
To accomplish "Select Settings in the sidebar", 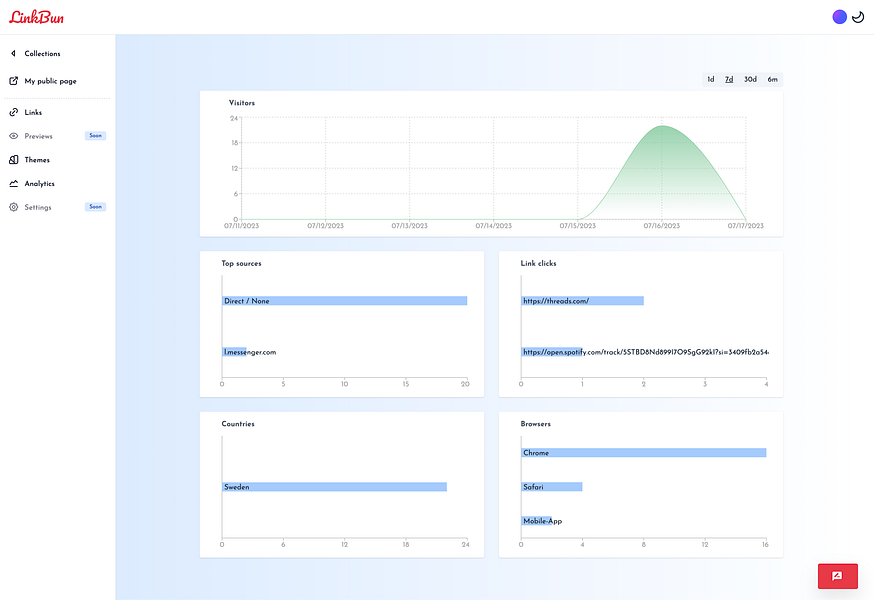I will click(x=38, y=207).
